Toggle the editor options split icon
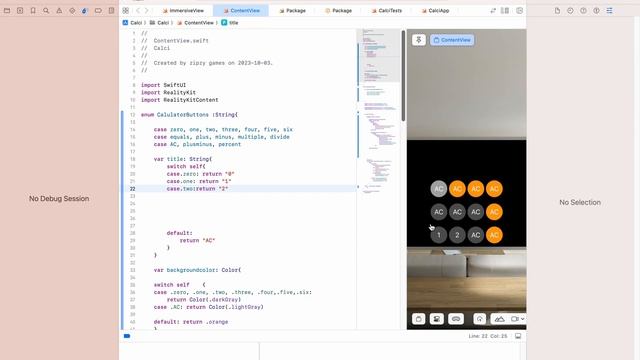This screenshot has width=640, height=360. [505, 11]
